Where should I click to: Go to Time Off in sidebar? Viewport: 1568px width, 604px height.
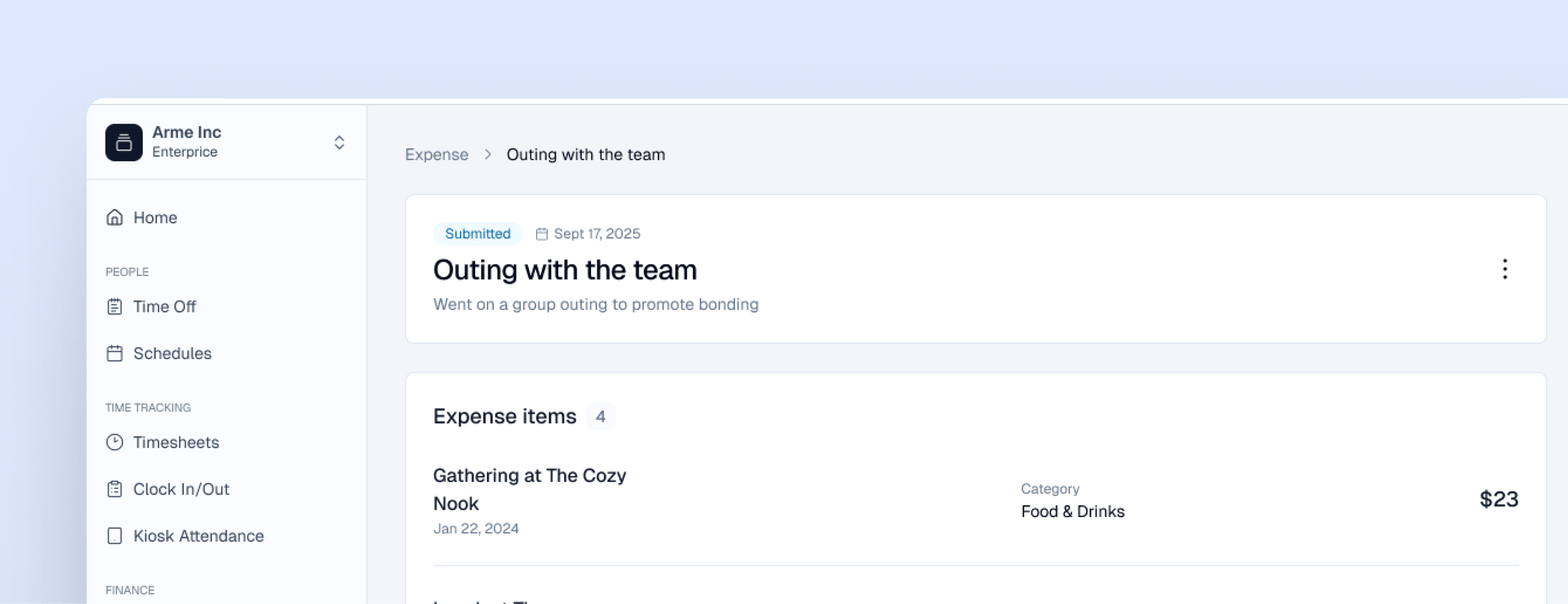tap(164, 306)
